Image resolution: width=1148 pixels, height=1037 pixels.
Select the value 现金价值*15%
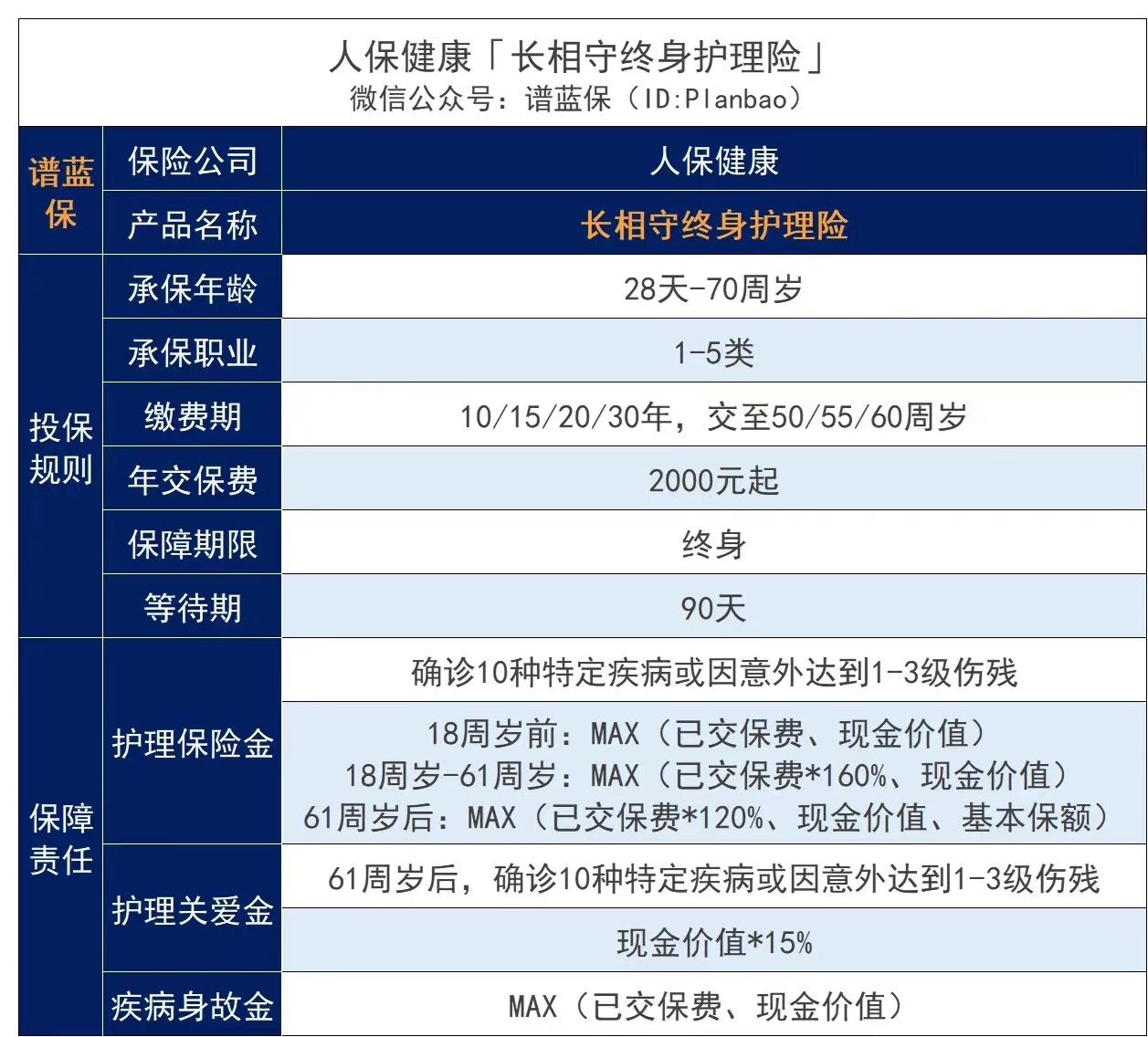click(x=714, y=942)
